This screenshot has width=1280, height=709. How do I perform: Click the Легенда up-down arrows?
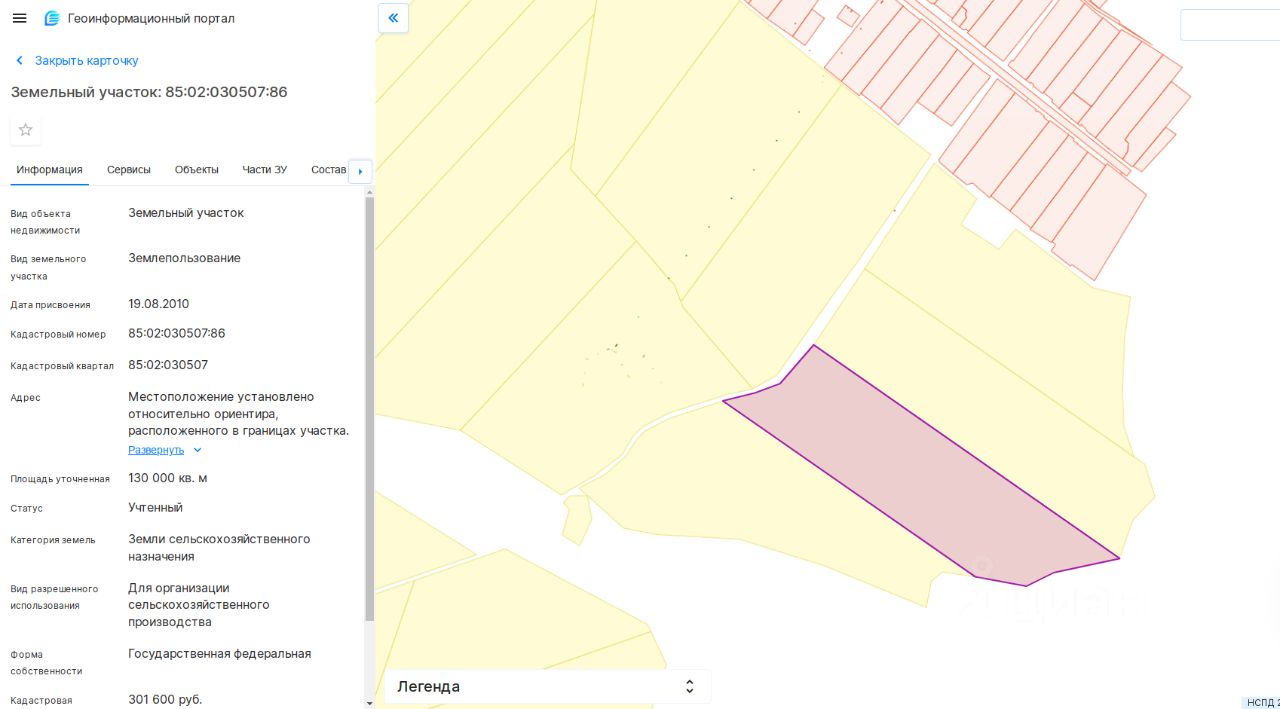pos(689,686)
